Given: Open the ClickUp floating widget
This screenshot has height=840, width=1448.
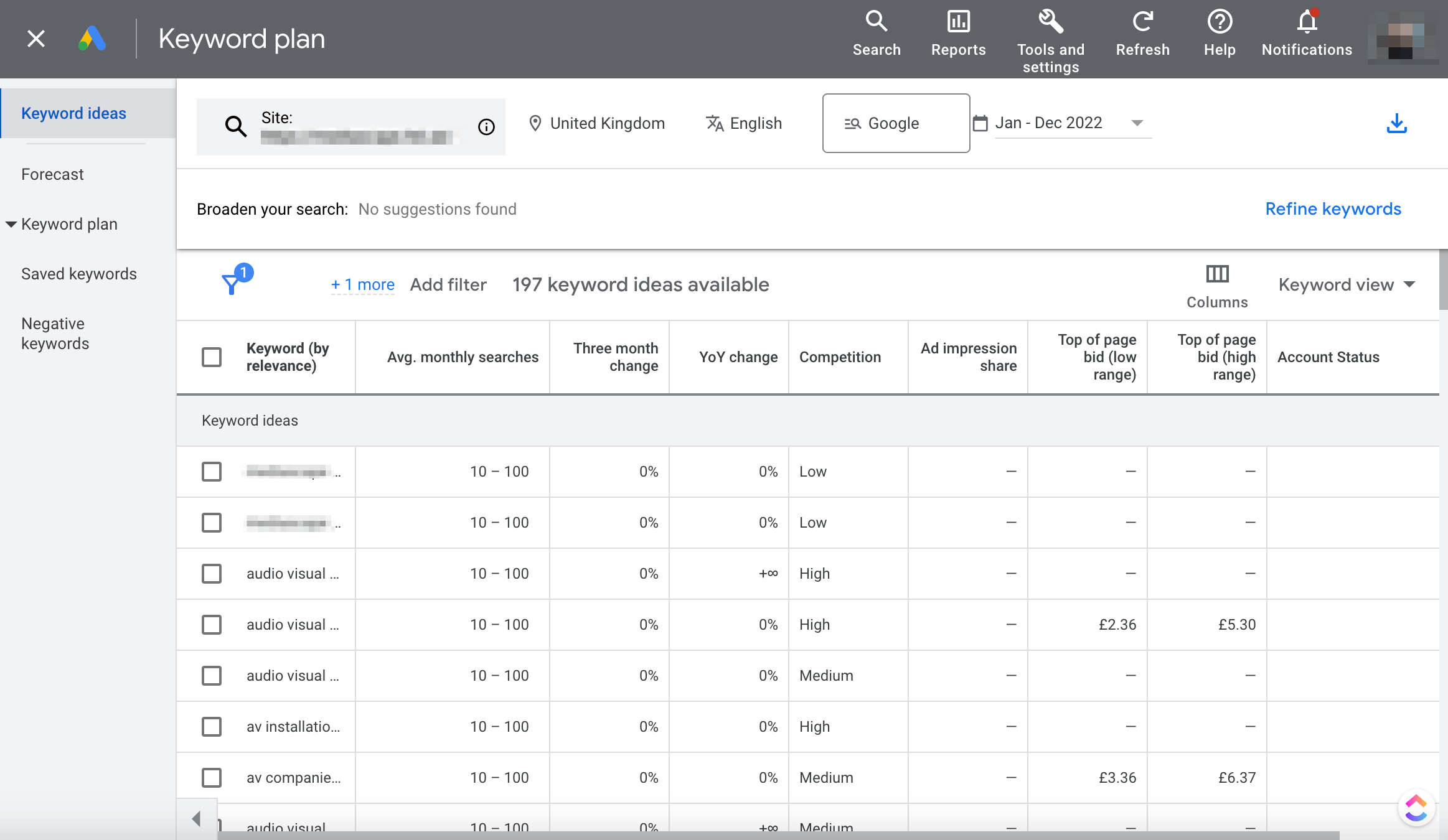Looking at the screenshot, I should click(x=1416, y=808).
